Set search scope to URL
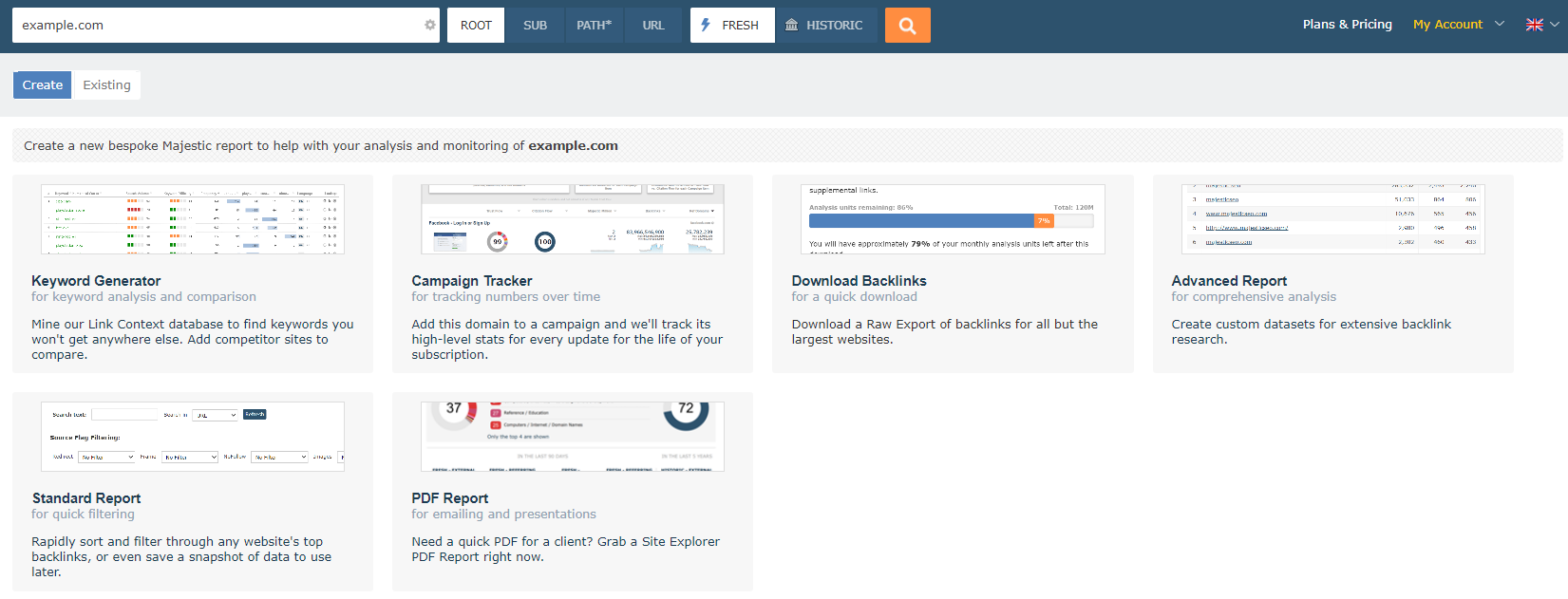 coord(652,26)
